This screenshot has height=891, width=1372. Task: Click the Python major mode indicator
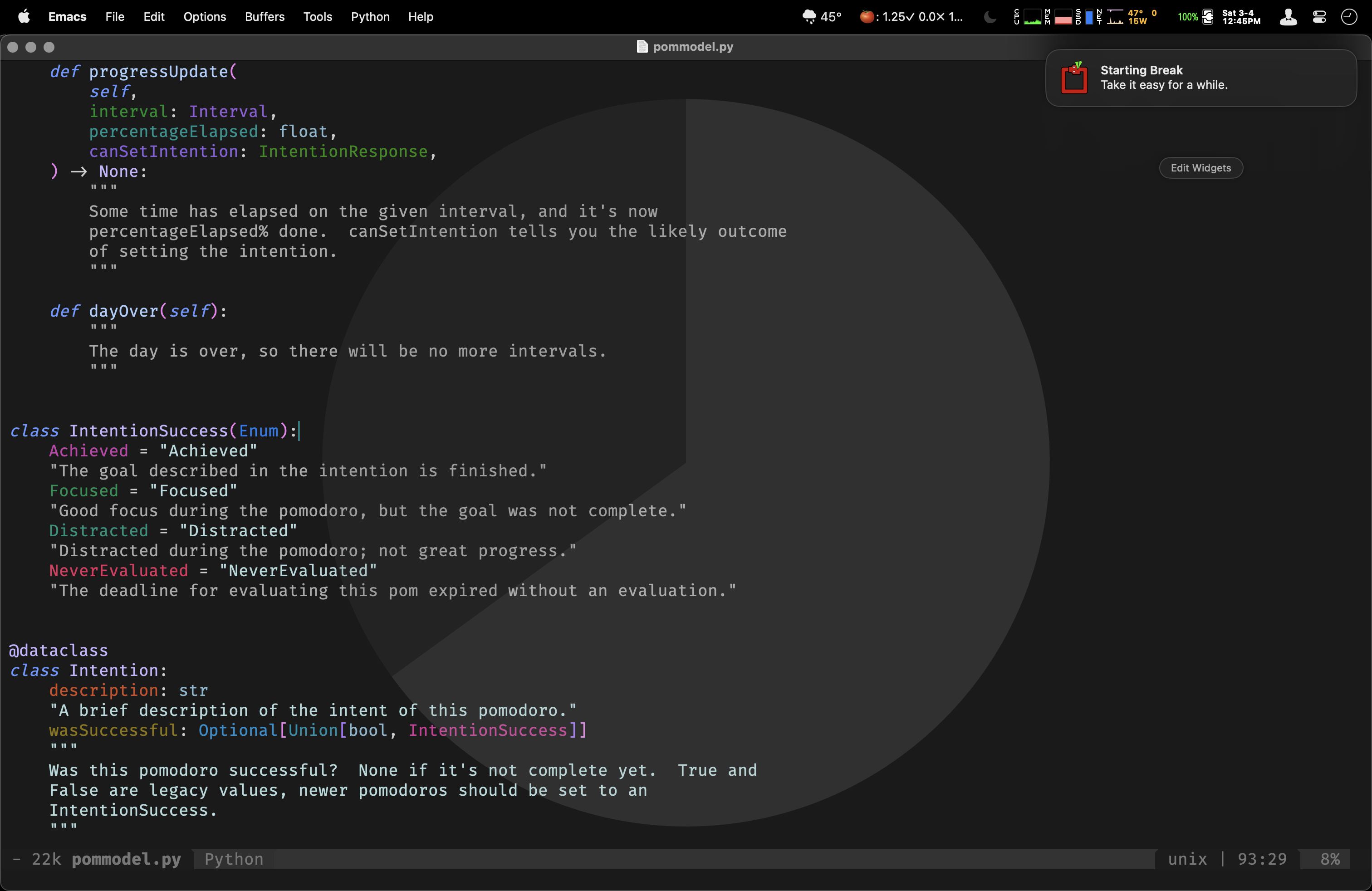234,859
